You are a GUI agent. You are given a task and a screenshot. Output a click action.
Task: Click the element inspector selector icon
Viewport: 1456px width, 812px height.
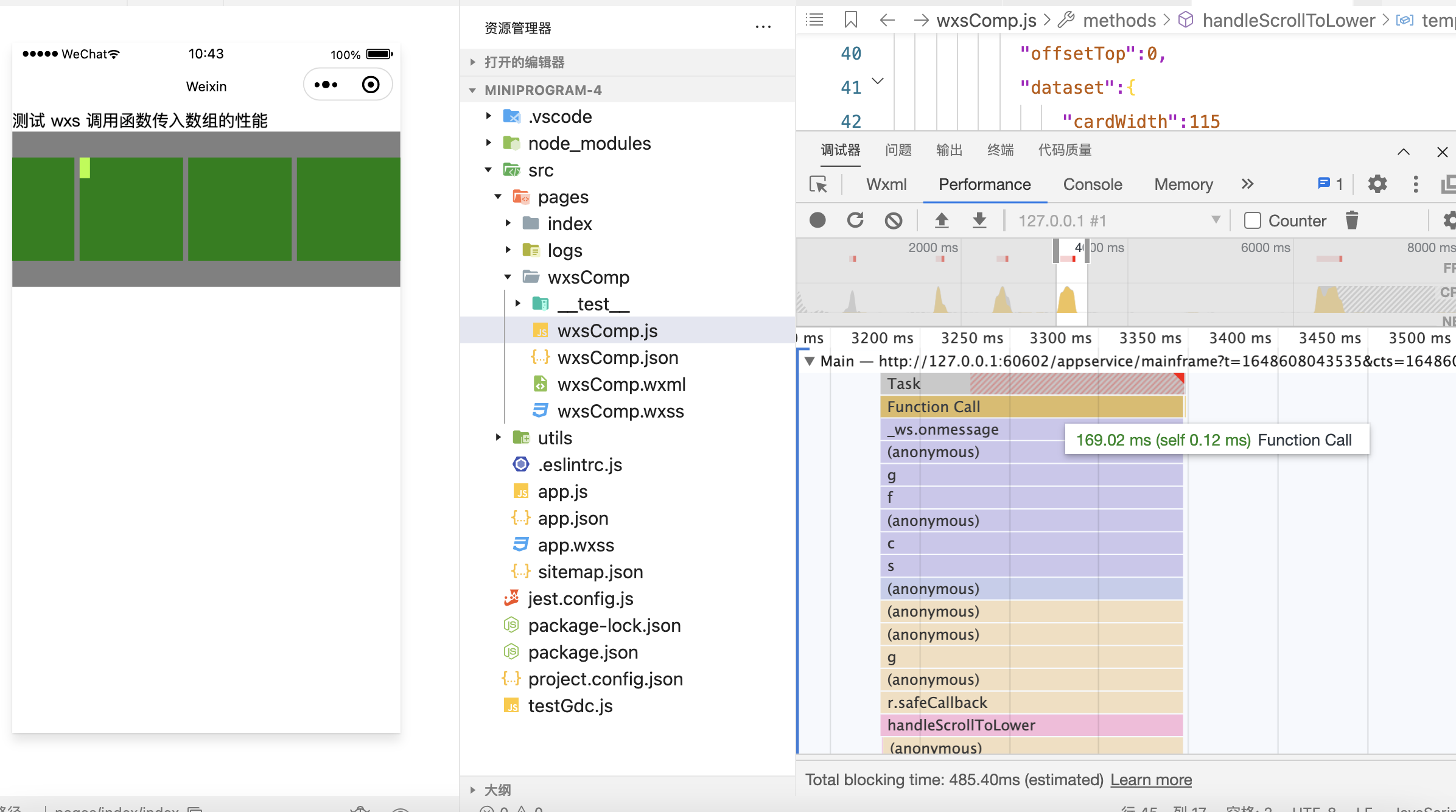tap(818, 184)
